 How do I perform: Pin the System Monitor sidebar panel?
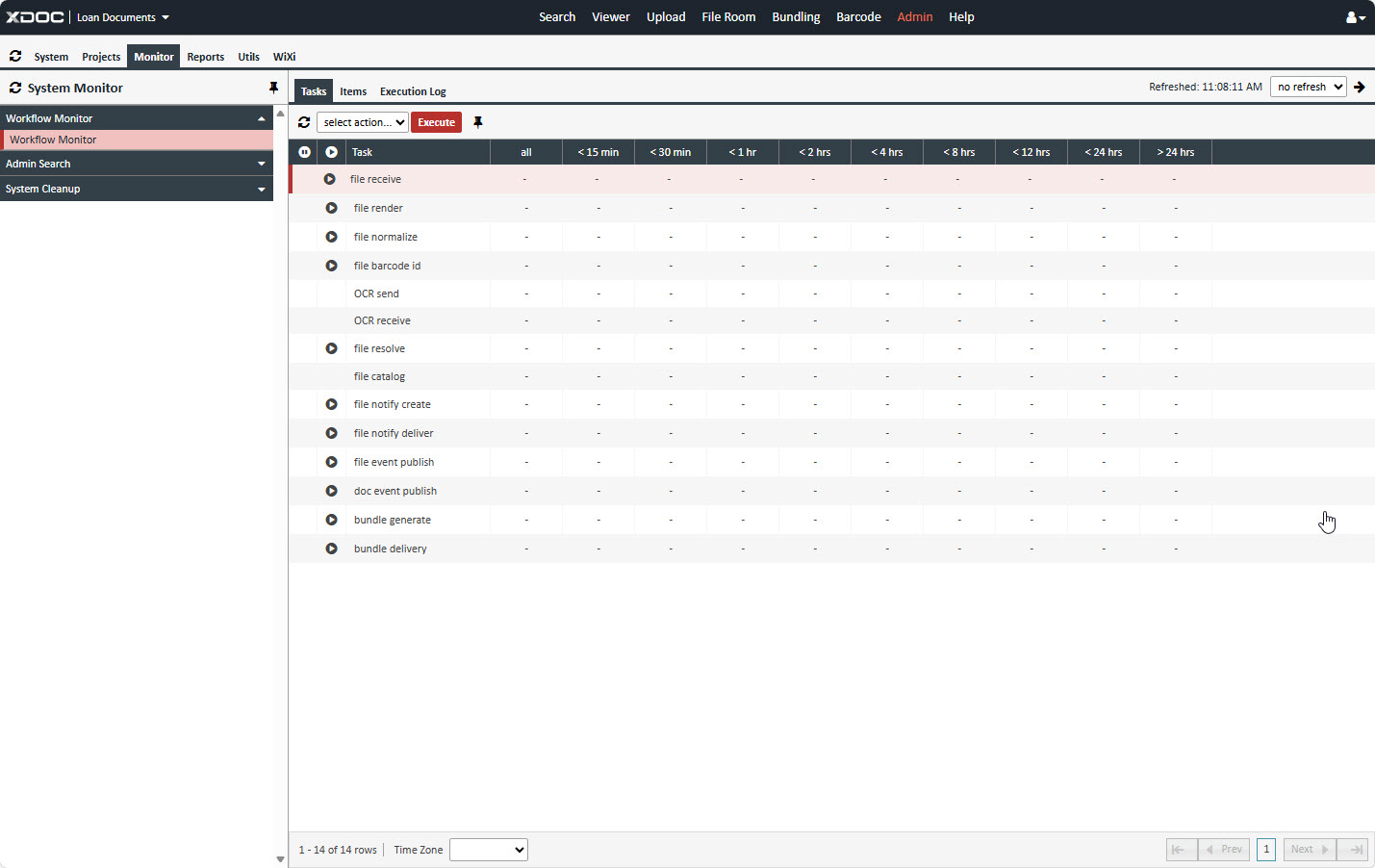coord(273,88)
